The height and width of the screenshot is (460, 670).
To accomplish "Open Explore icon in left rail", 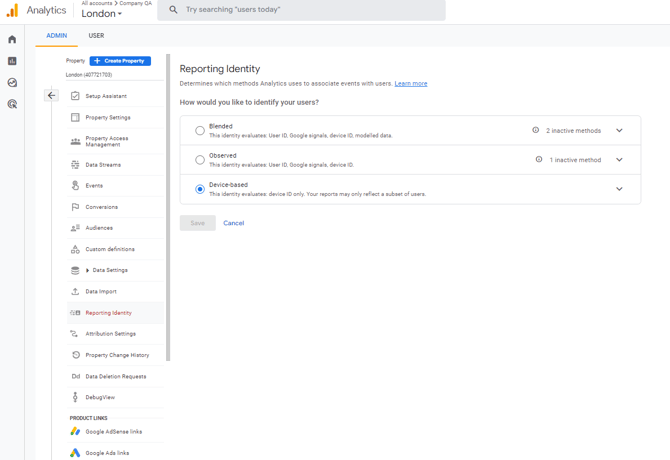I will (x=12, y=83).
